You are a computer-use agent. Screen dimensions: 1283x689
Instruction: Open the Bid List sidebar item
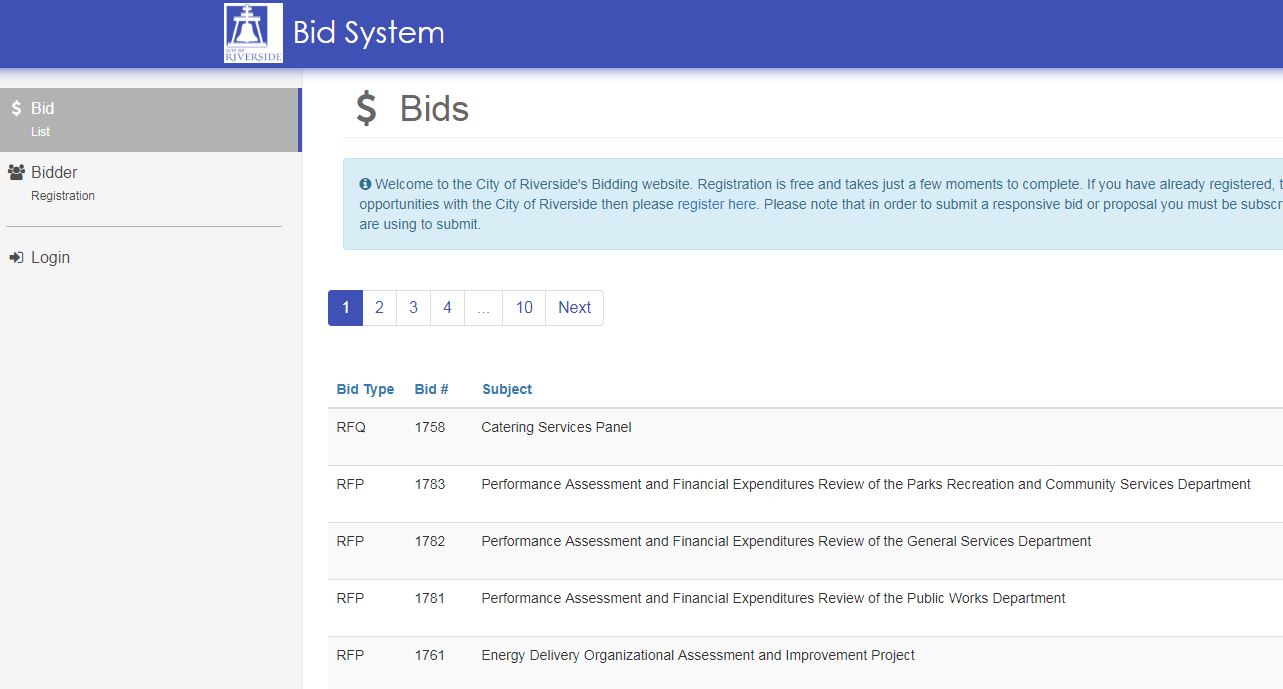[150, 120]
